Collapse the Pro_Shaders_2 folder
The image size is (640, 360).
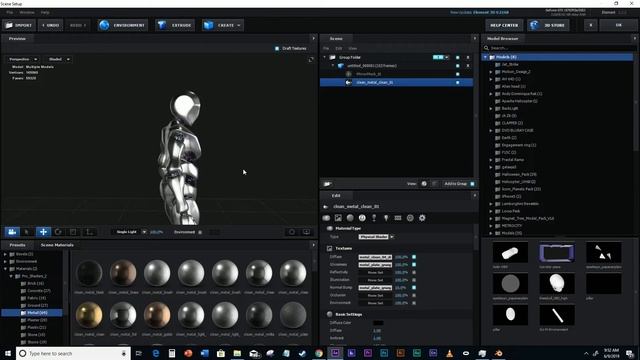pyautogui.click(x=11, y=276)
